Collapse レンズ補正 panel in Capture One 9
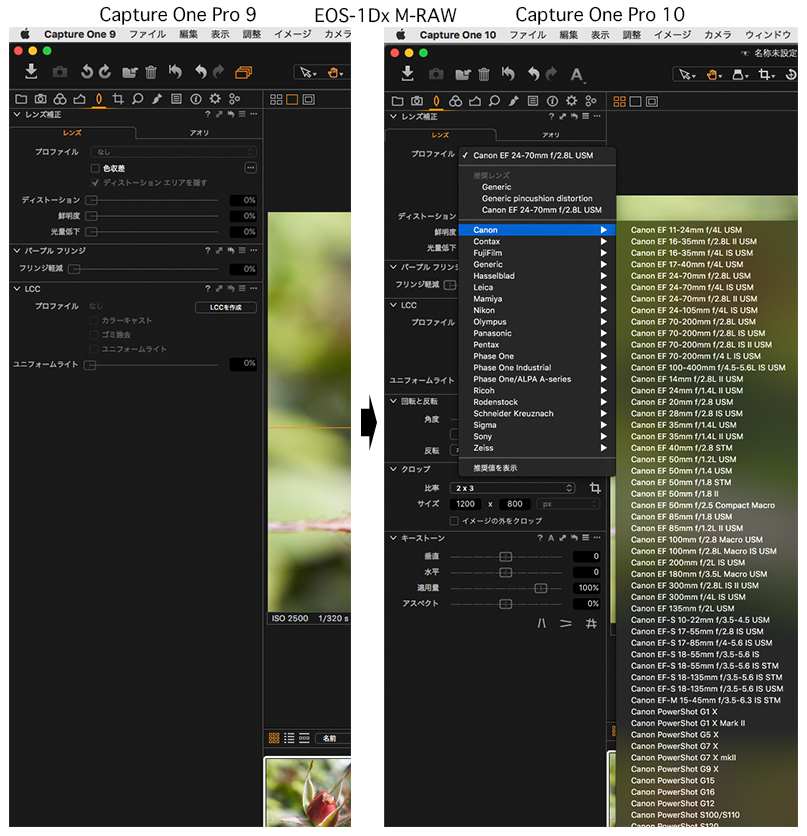Screen dimensions: 807x836 pos(17,115)
